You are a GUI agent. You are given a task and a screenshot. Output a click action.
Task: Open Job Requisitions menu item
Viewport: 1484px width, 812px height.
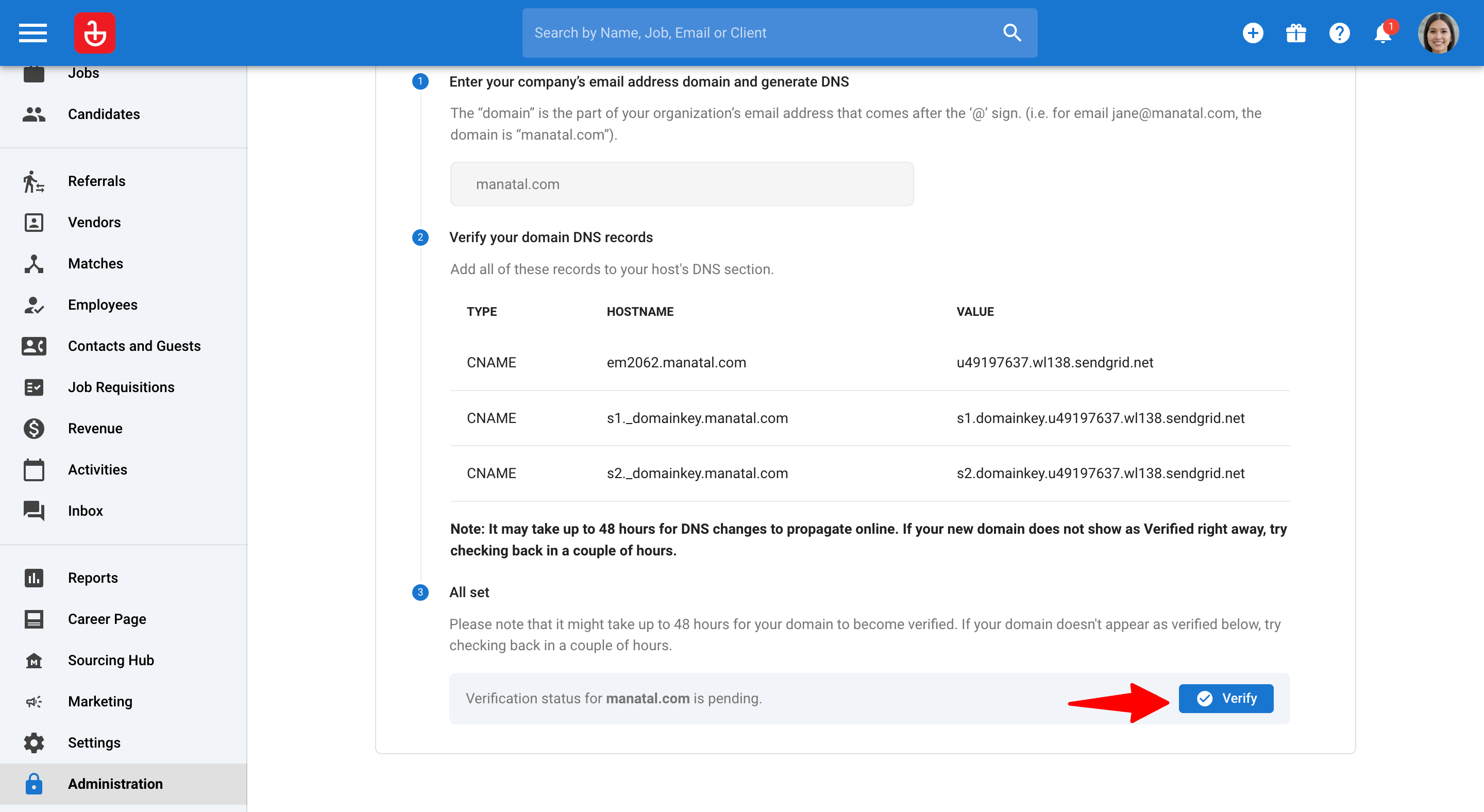coord(123,387)
